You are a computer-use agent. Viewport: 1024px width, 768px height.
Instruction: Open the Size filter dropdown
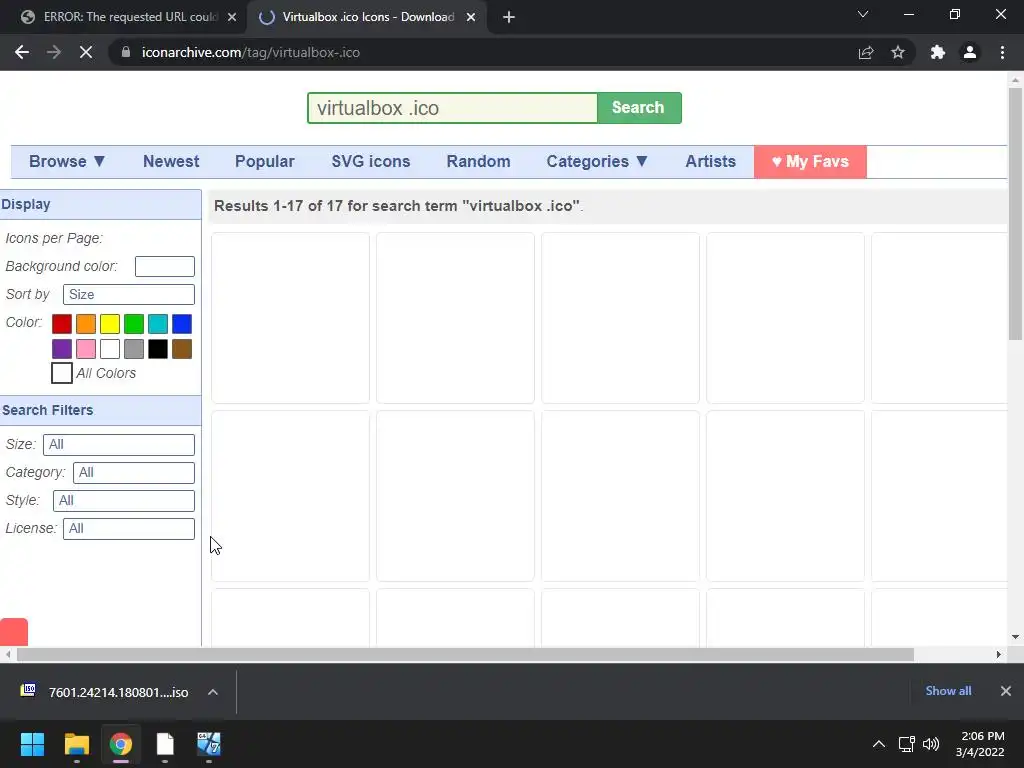tap(119, 445)
